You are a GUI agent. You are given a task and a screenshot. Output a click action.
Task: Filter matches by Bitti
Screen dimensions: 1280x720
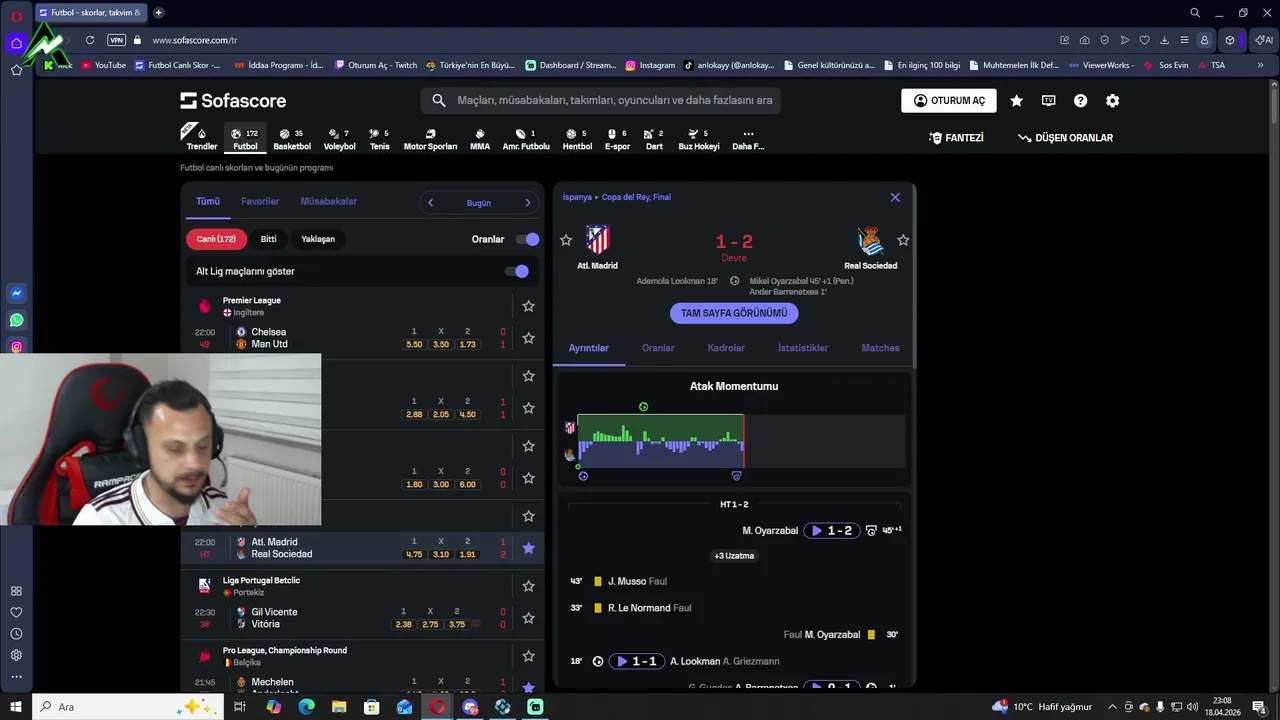pyautogui.click(x=269, y=239)
